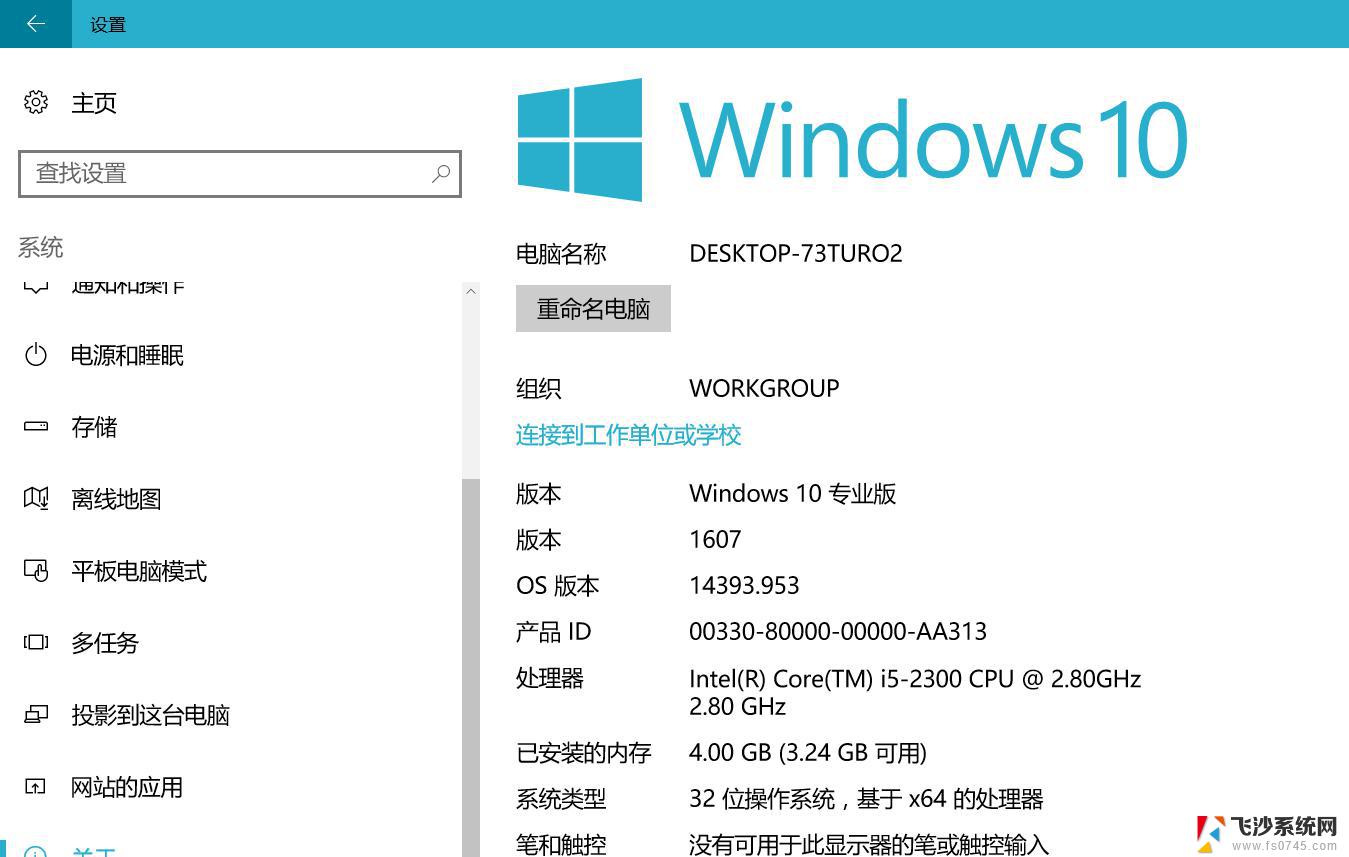The height and width of the screenshot is (857, 1349).
Task: Click the OS 版本 label
Action: tap(558, 586)
